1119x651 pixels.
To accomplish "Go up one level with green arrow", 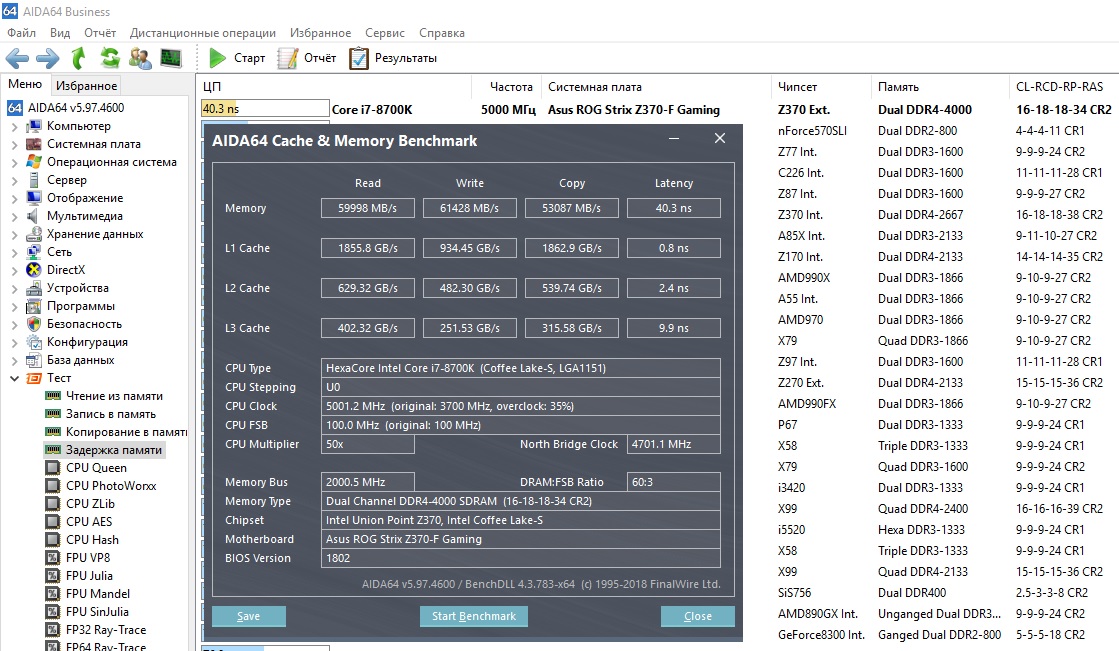I will click(79, 58).
